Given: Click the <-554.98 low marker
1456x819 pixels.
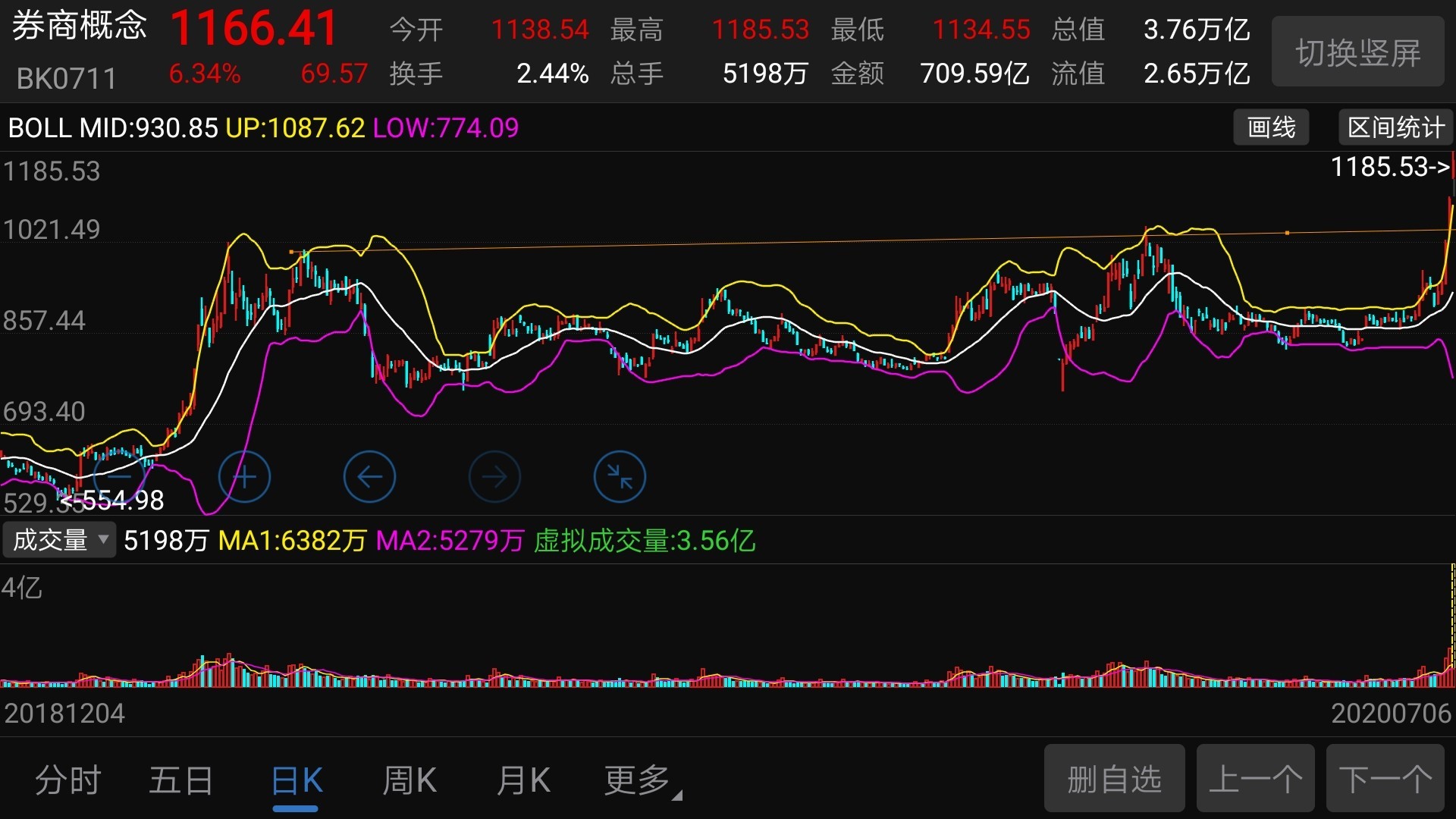Looking at the screenshot, I should click(111, 500).
